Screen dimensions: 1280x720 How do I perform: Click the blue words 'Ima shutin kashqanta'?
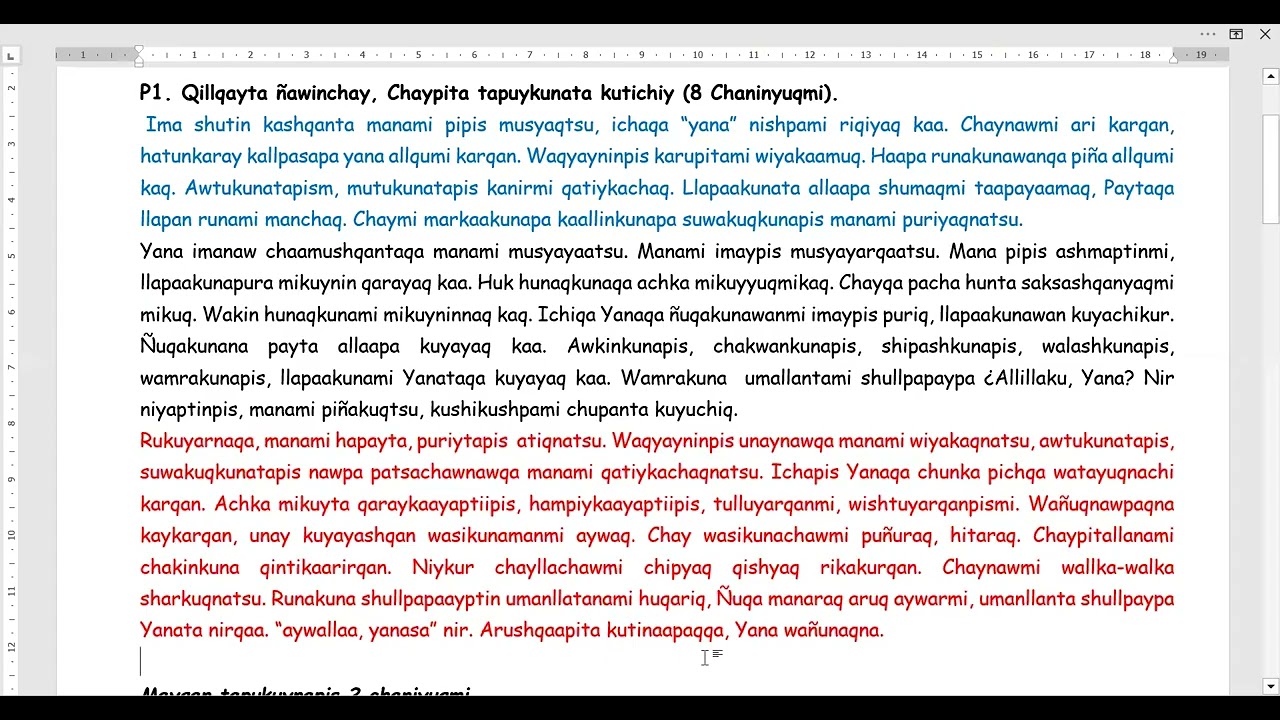[252, 125]
